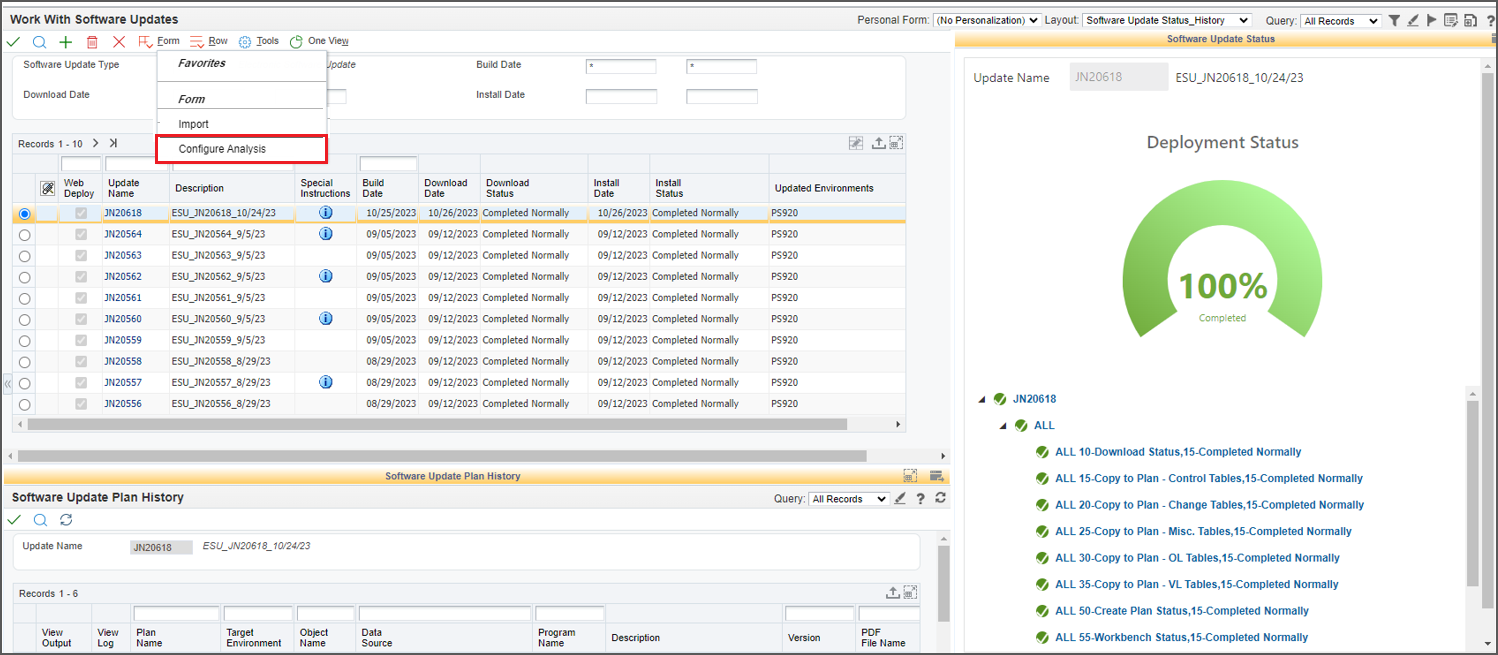Open the Row menu dropdown
The height and width of the screenshot is (655, 1498).
[x=209, y=42]
